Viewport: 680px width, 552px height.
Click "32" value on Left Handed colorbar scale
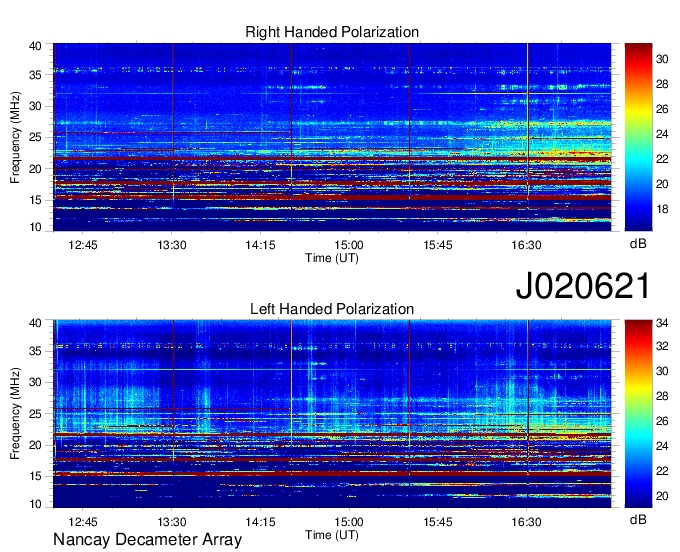coord(662,346)
